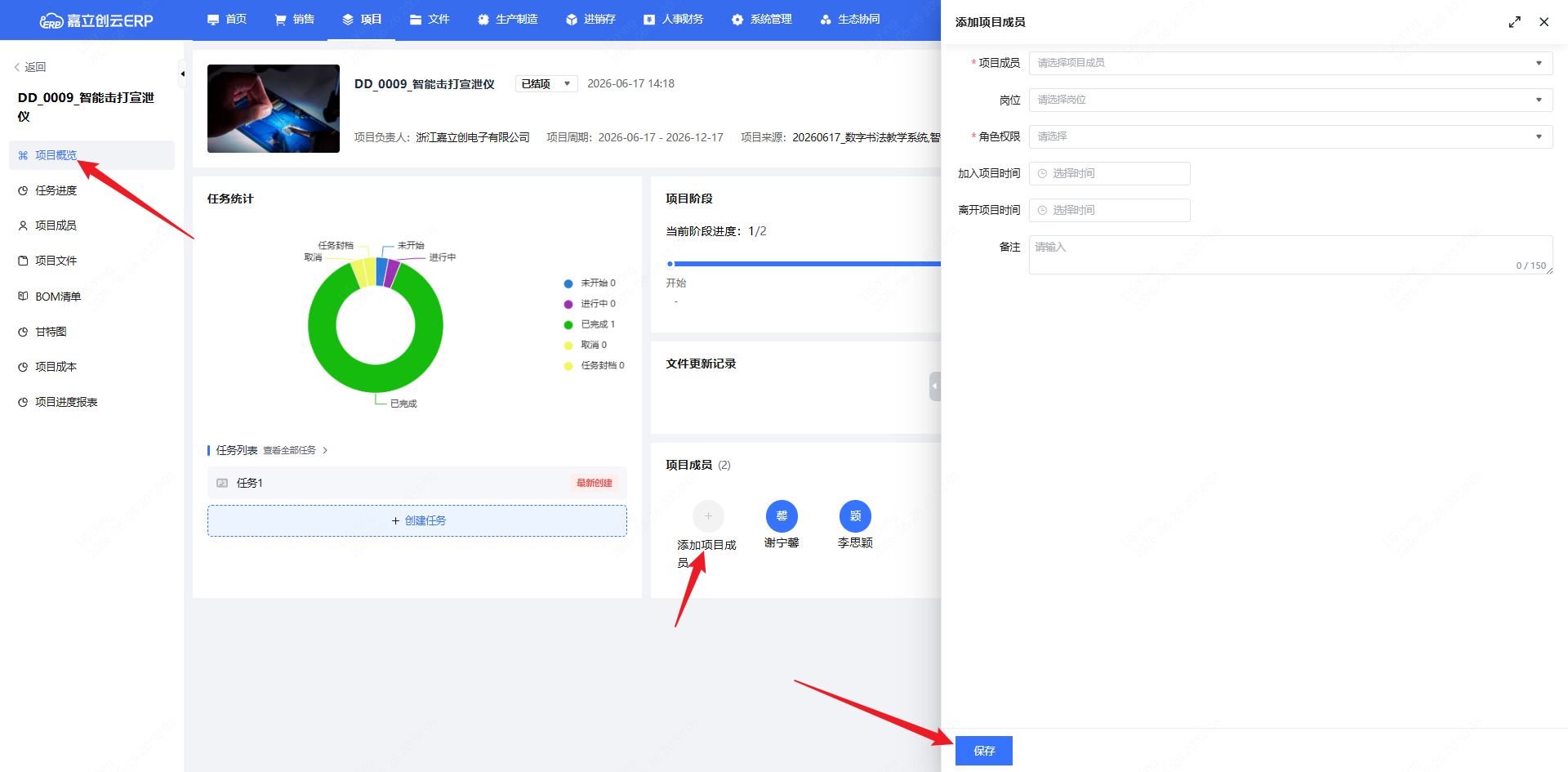Toggle the 取消 yellow legend item

(x=586, y=345)
